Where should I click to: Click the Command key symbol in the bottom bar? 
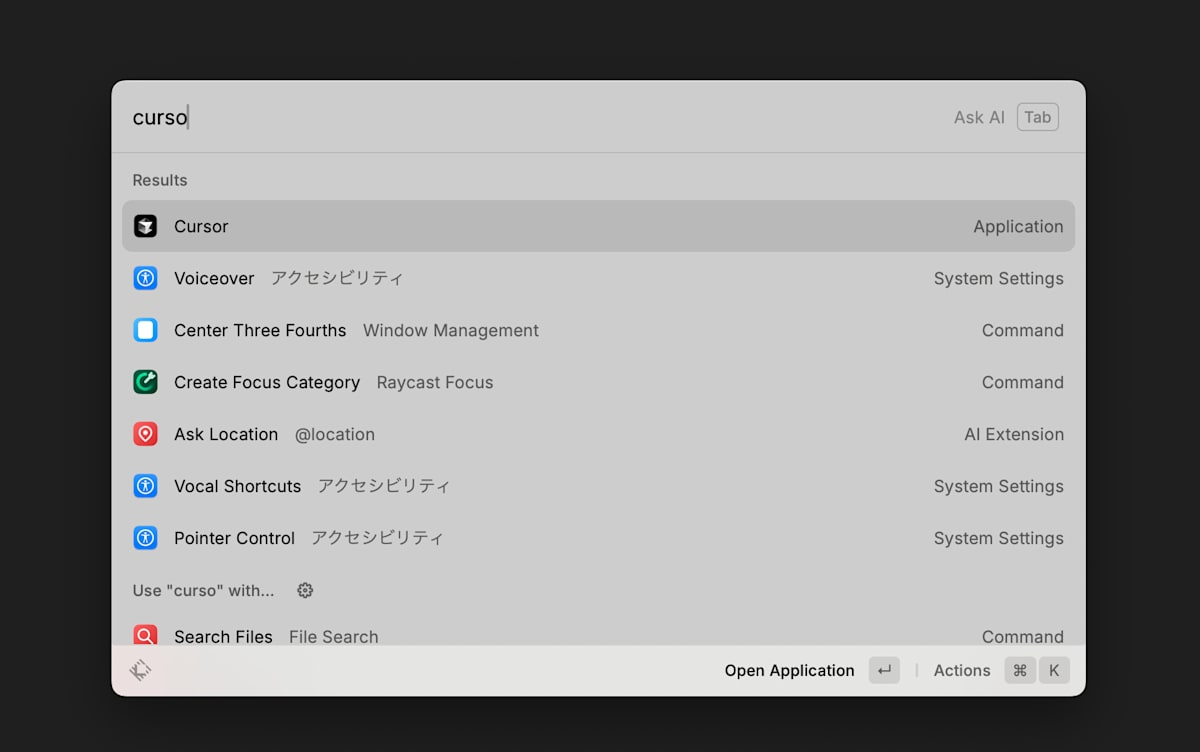[1020, 670]
